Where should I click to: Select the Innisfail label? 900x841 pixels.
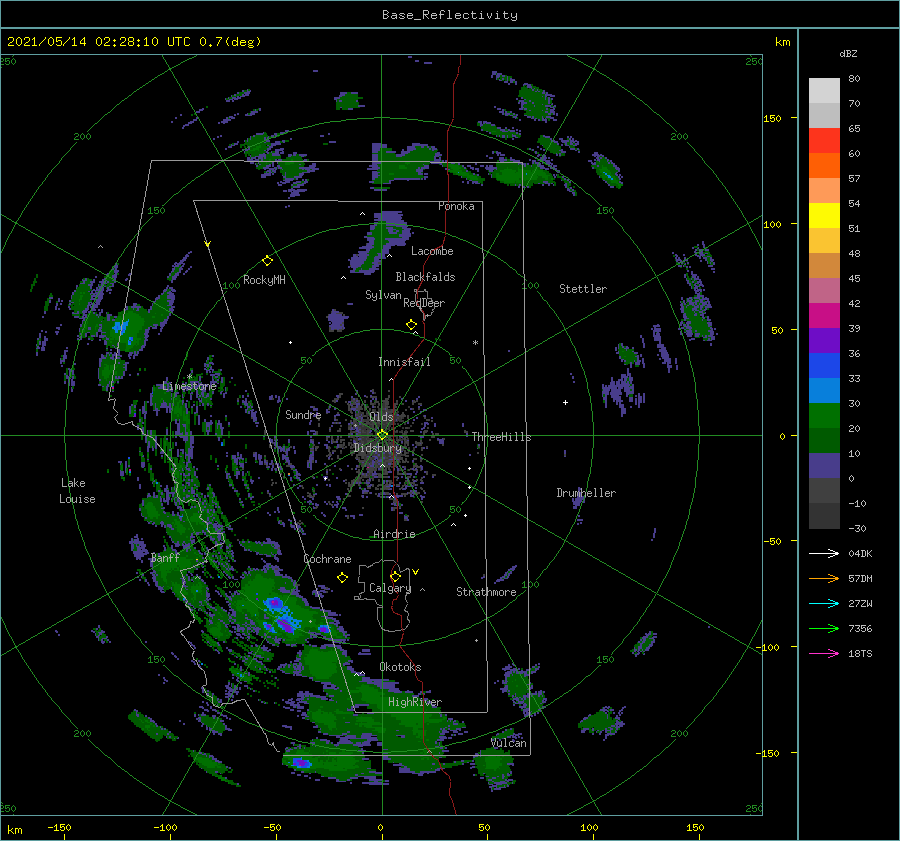click(x=404, y=362)
